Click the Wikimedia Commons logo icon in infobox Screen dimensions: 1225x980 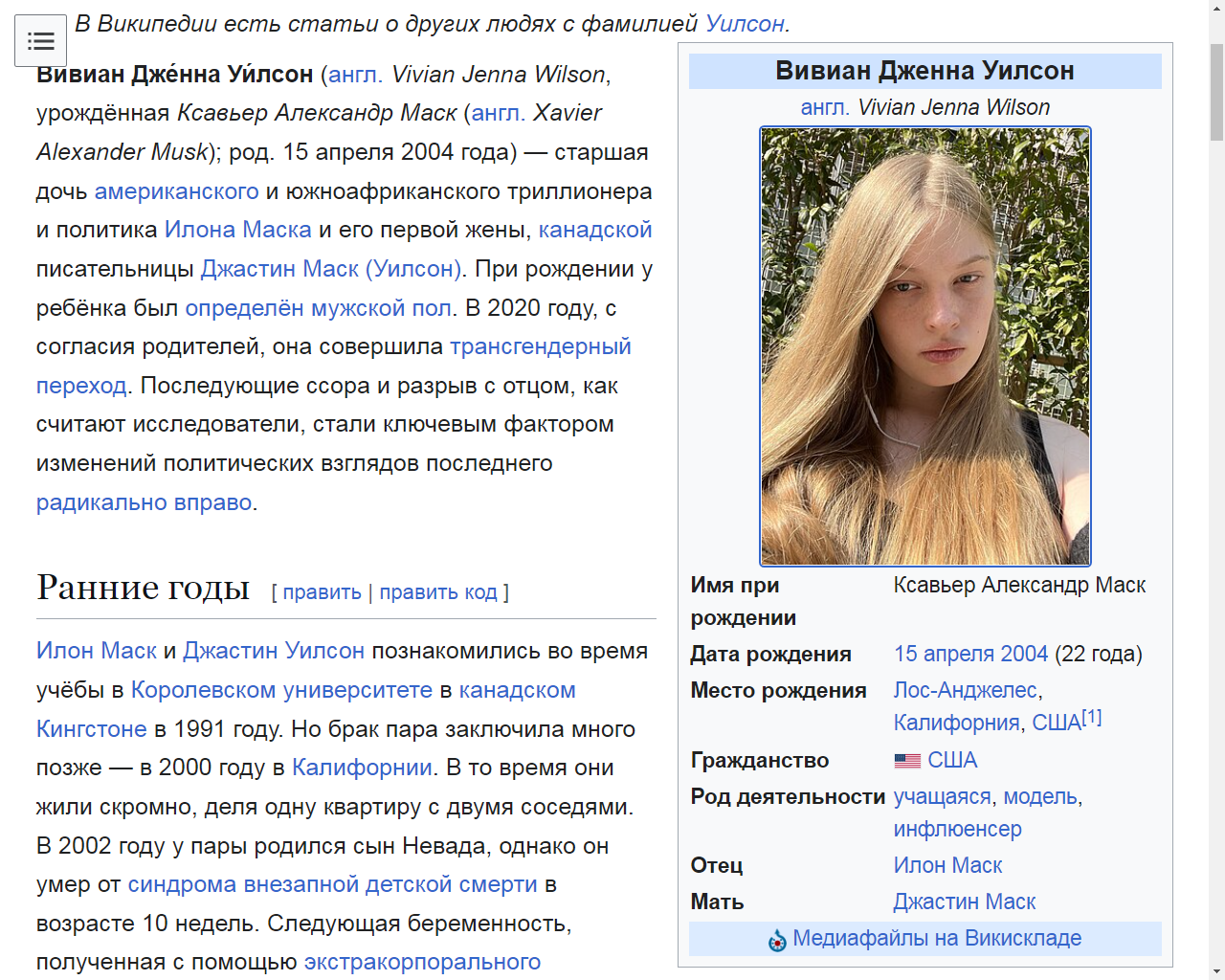[x=777, y=940]
